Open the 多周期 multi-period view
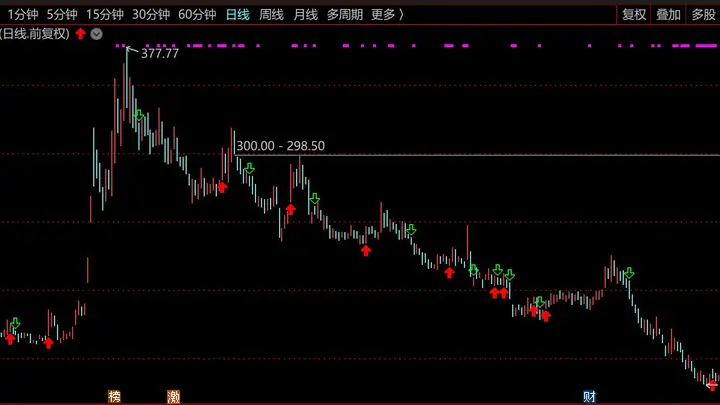Image resolution: width=720 pixels, height=405 pixels. (345, 15)
